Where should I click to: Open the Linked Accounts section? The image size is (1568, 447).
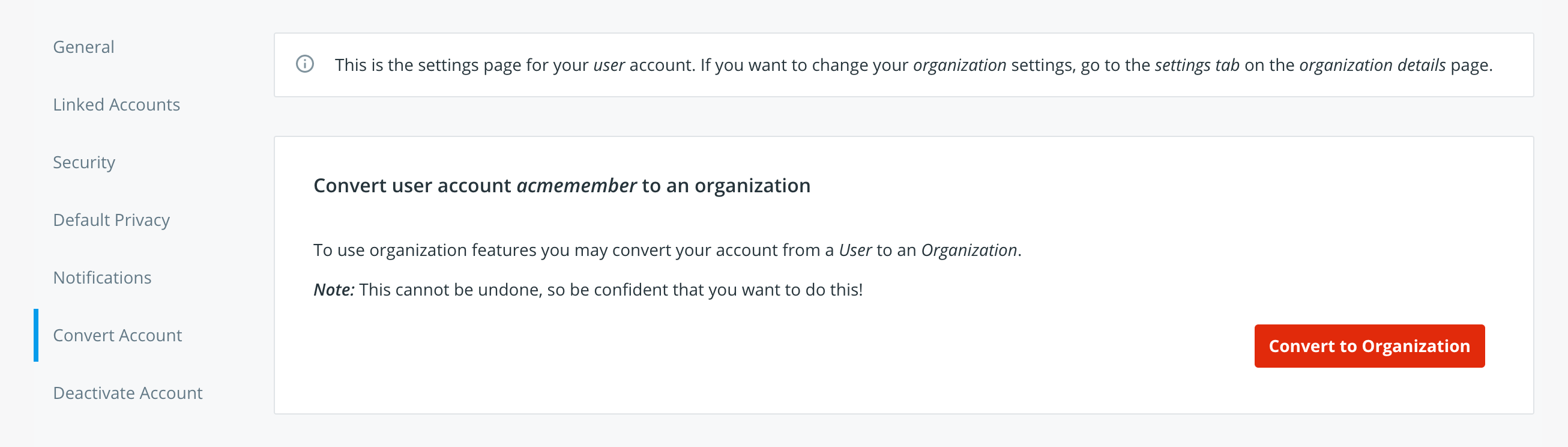(117, 104)
